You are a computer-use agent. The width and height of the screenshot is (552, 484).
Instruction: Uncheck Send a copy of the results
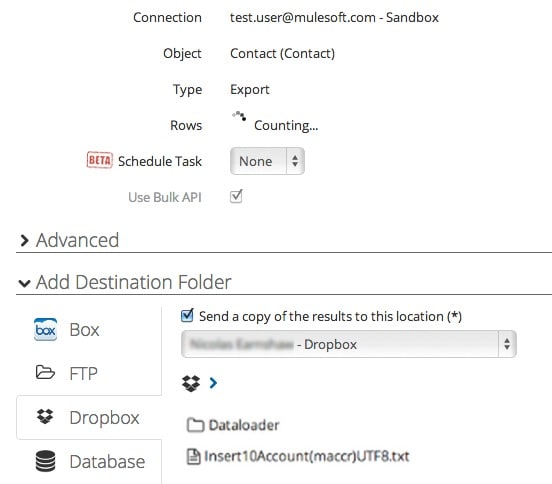tap(187, 315)
